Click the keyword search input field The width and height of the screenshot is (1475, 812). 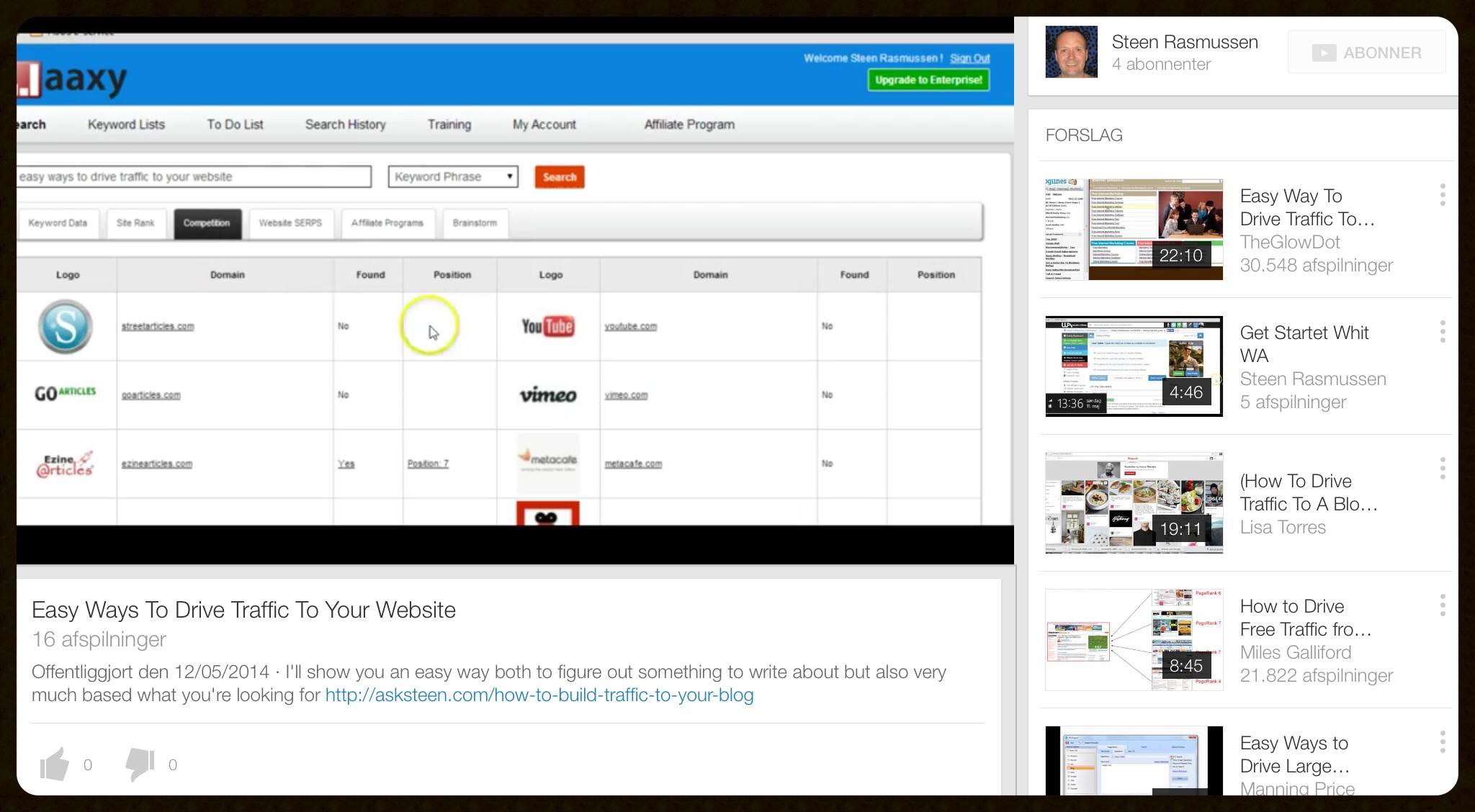194,177
